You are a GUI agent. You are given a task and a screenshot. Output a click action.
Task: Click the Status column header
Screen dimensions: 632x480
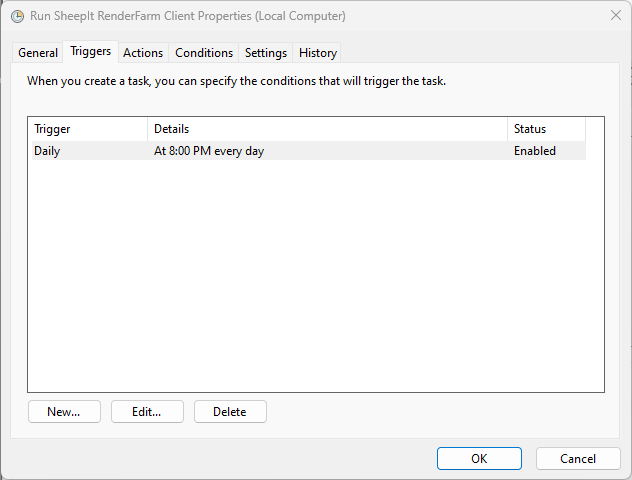(x=547, y=129)
